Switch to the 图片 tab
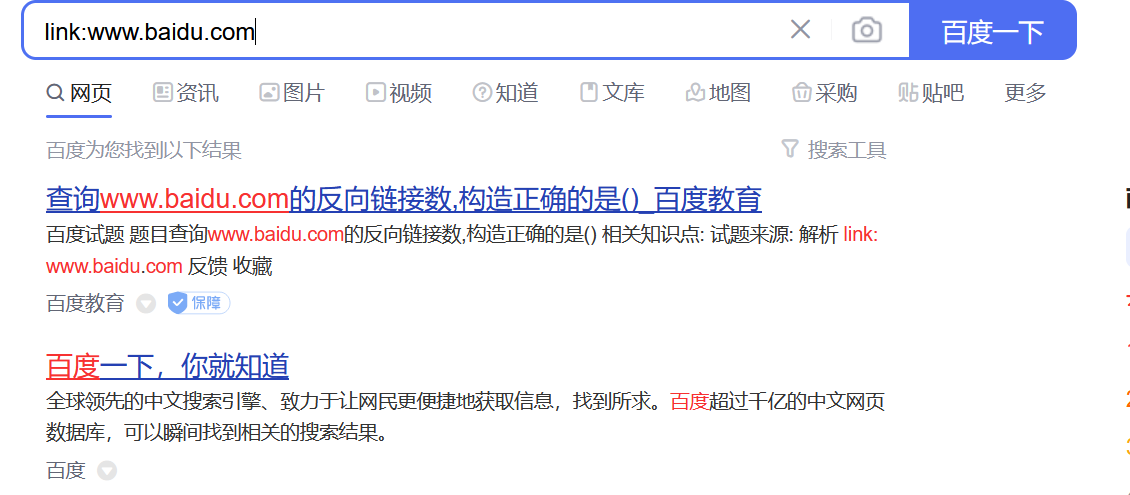 292,93
